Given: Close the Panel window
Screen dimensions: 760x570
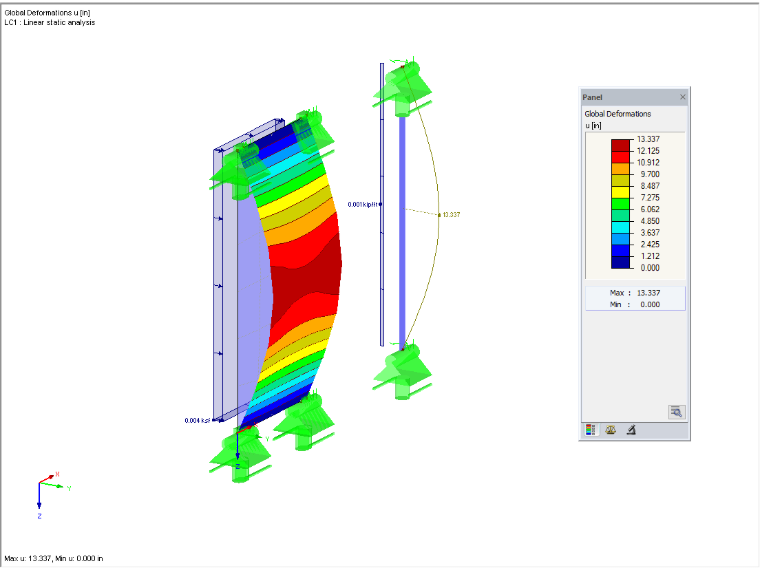Looking at the screenshot, I should 682,97.
